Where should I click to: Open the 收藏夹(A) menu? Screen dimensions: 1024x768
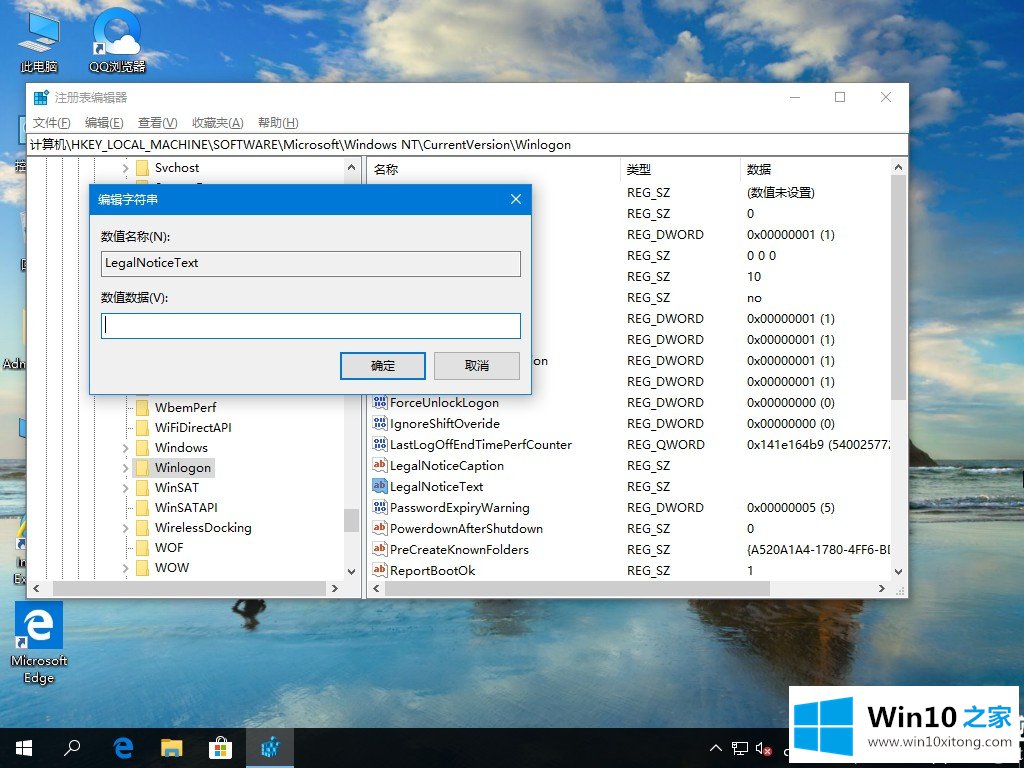pos(217,123)
